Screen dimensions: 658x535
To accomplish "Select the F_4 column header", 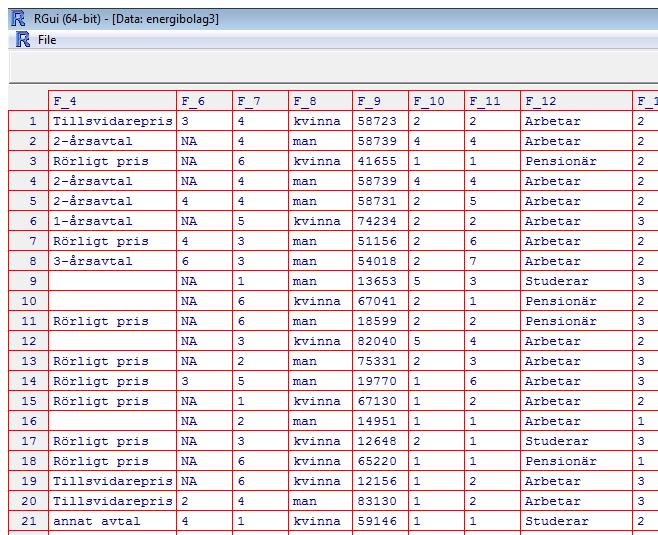I will [x=112, y=101].
